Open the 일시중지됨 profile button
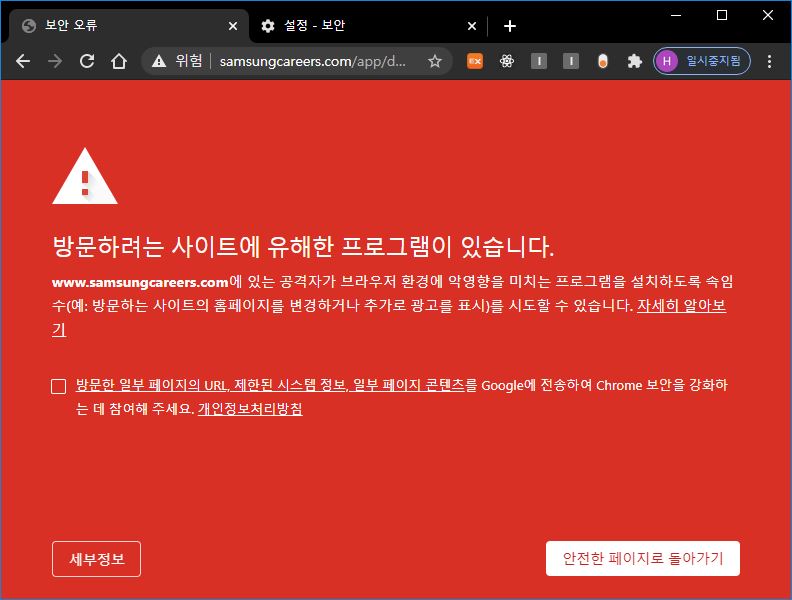Screen dimensions: 792x600 click(x=702, y=61)
